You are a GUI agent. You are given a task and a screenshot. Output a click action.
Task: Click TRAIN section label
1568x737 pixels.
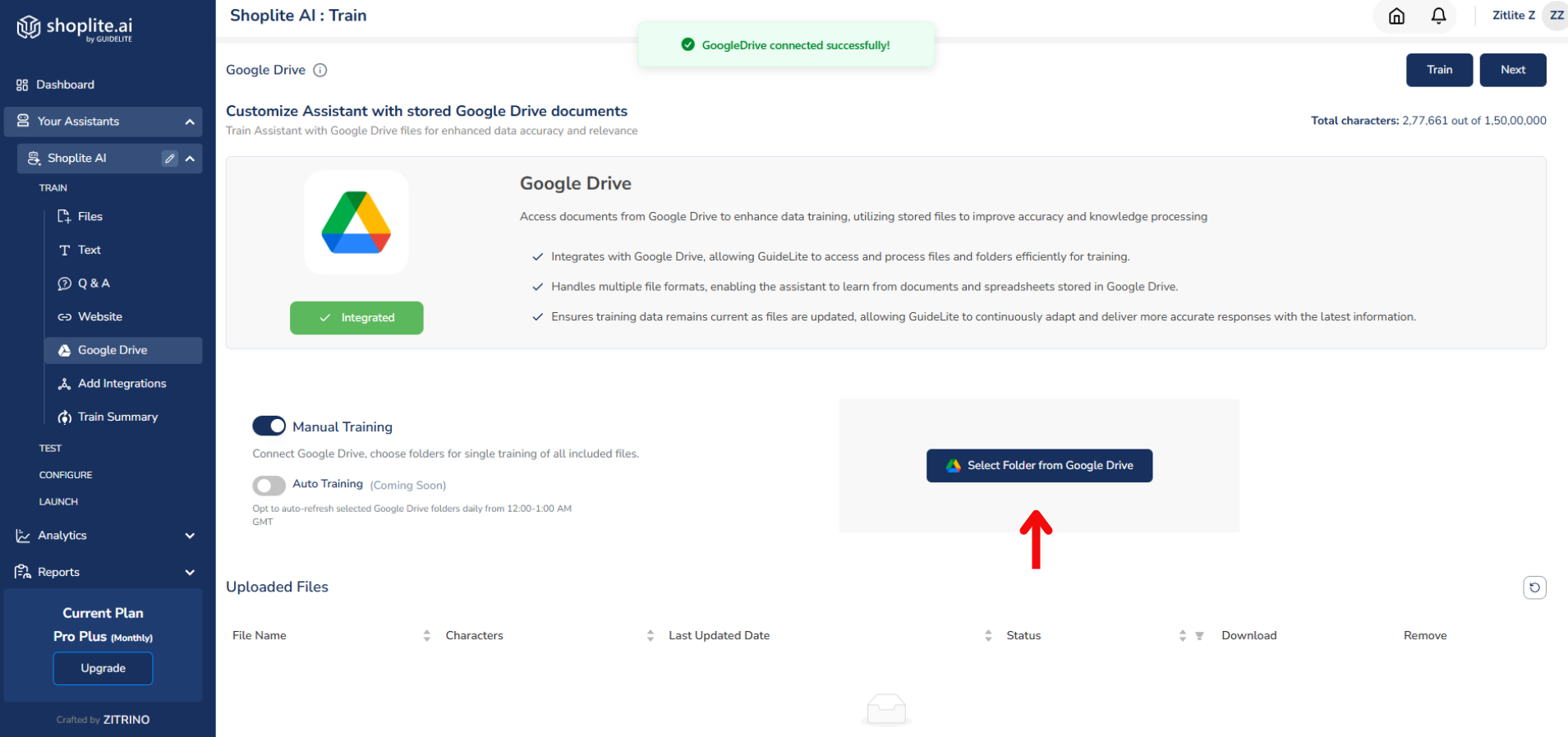53,188
